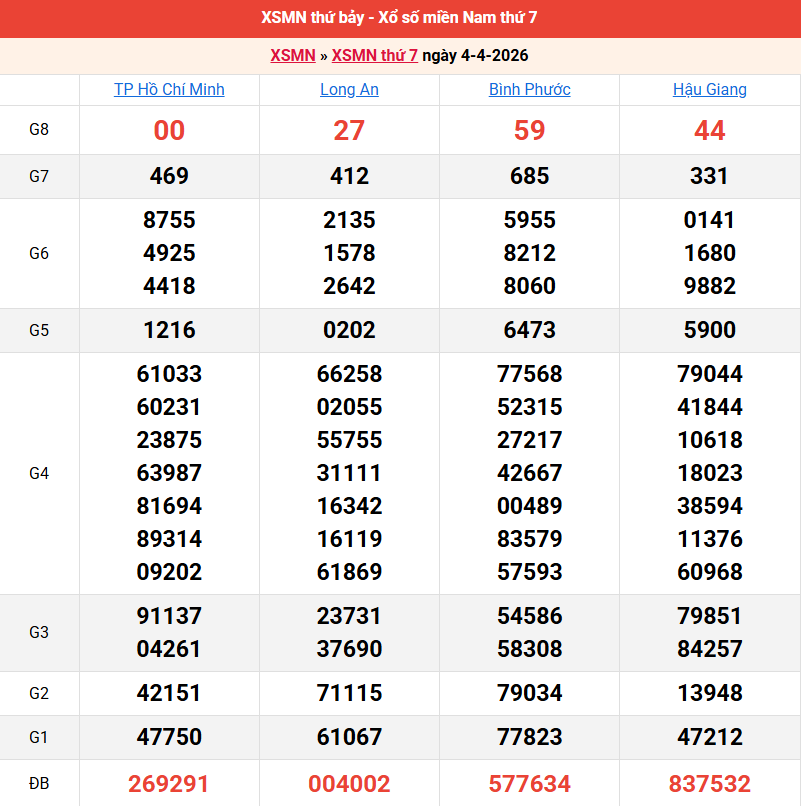Click the G2 number 71115 in Long An

[x=349, y=693]
